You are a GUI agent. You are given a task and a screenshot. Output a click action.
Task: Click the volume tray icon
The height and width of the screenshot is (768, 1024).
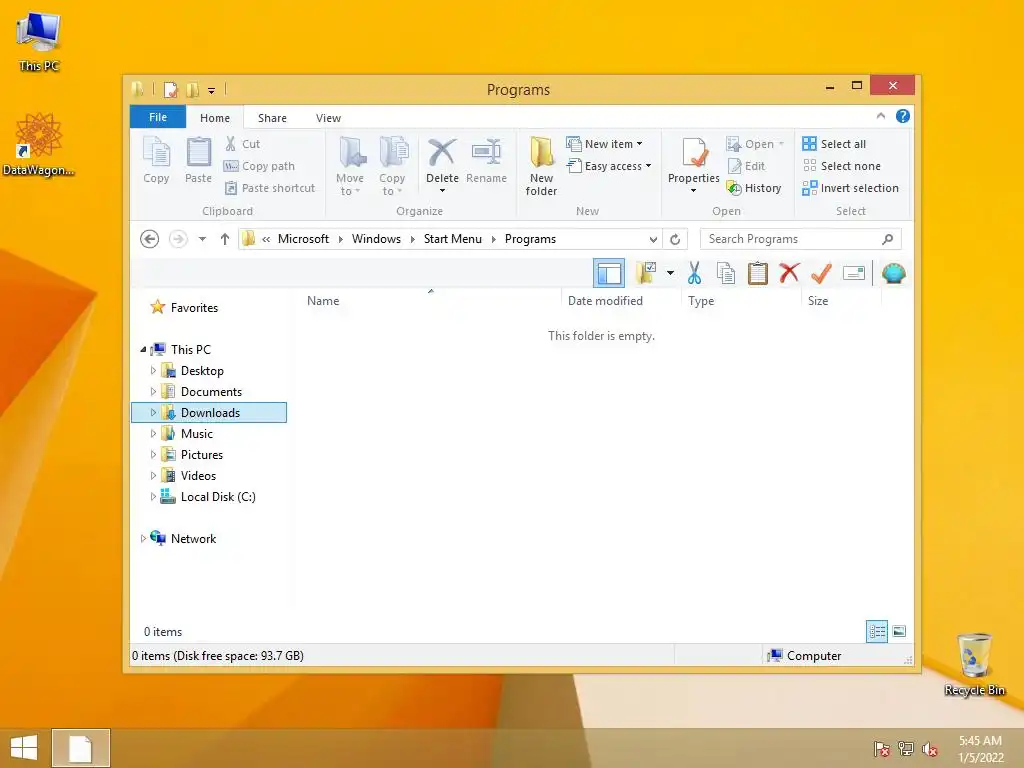[x=930, y=748]
